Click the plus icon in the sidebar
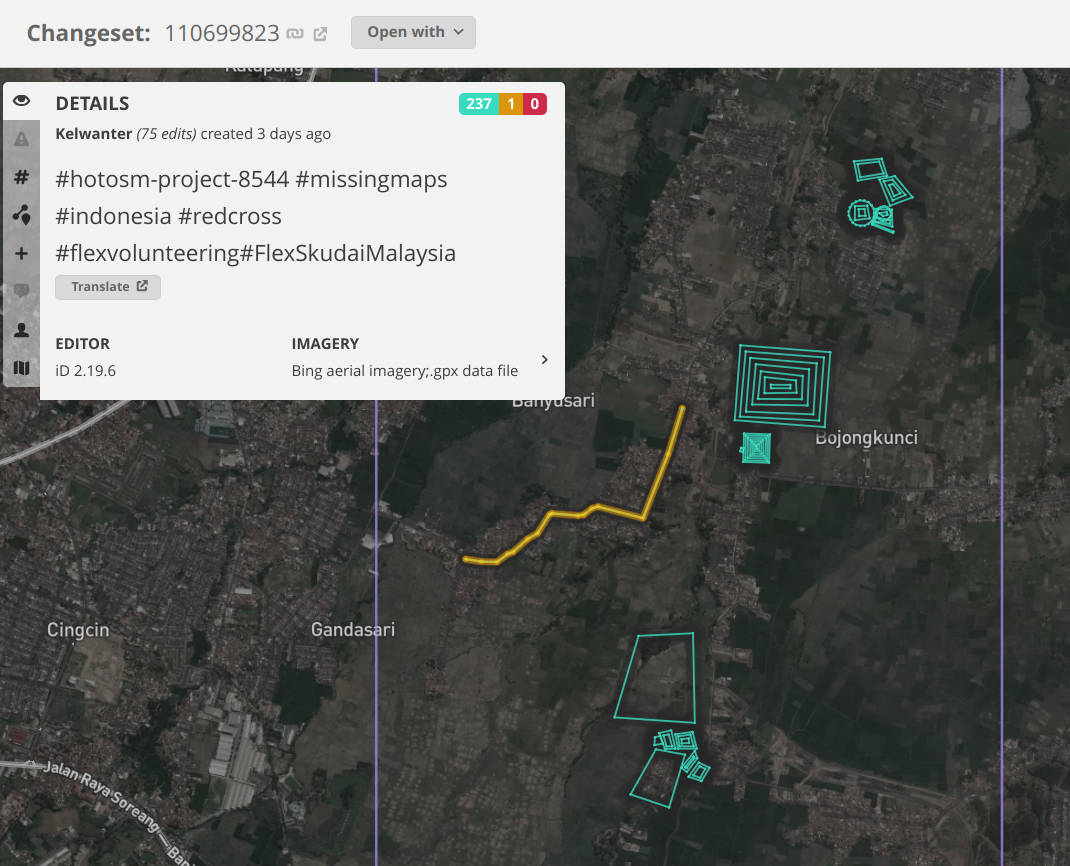 point(21,253)
